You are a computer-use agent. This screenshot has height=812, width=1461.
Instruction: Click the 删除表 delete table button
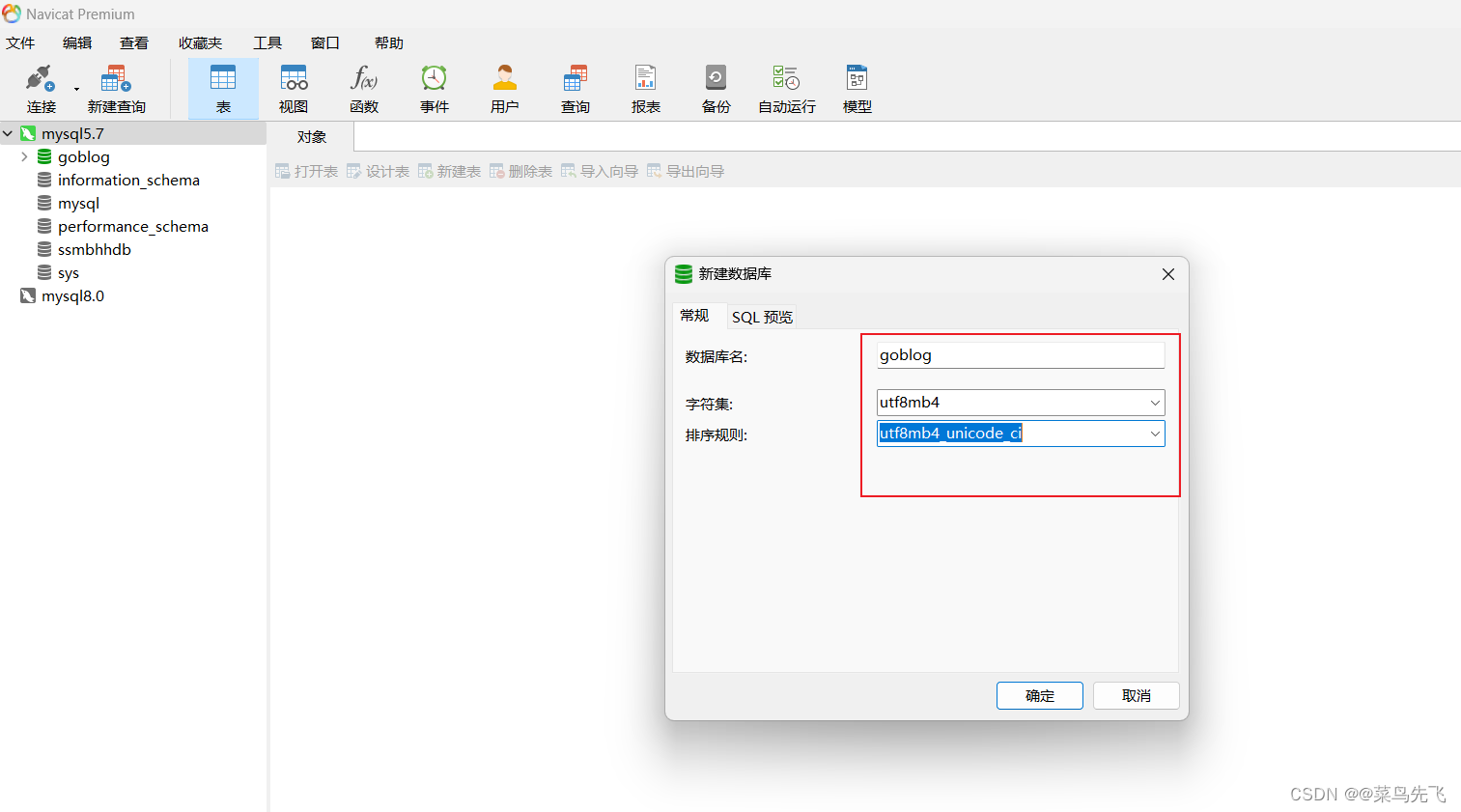tap(520, 171)
